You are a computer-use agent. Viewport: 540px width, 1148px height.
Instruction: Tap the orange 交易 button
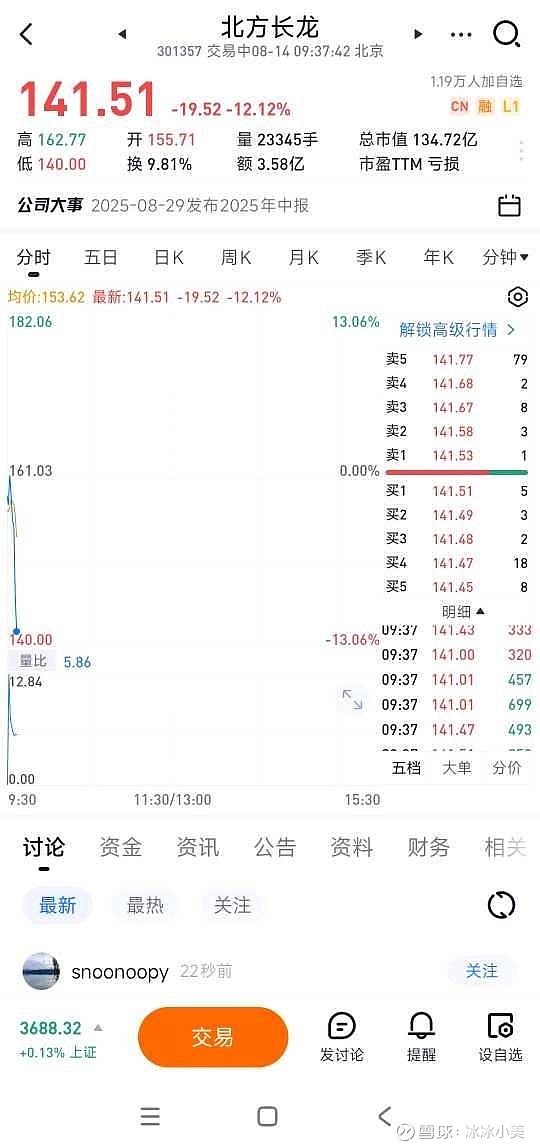(x=213, y=1037)
